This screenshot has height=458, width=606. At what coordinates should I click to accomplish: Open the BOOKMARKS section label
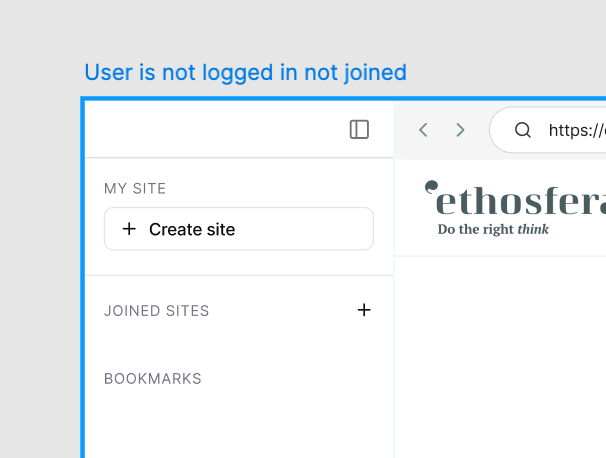pos(153,379)
